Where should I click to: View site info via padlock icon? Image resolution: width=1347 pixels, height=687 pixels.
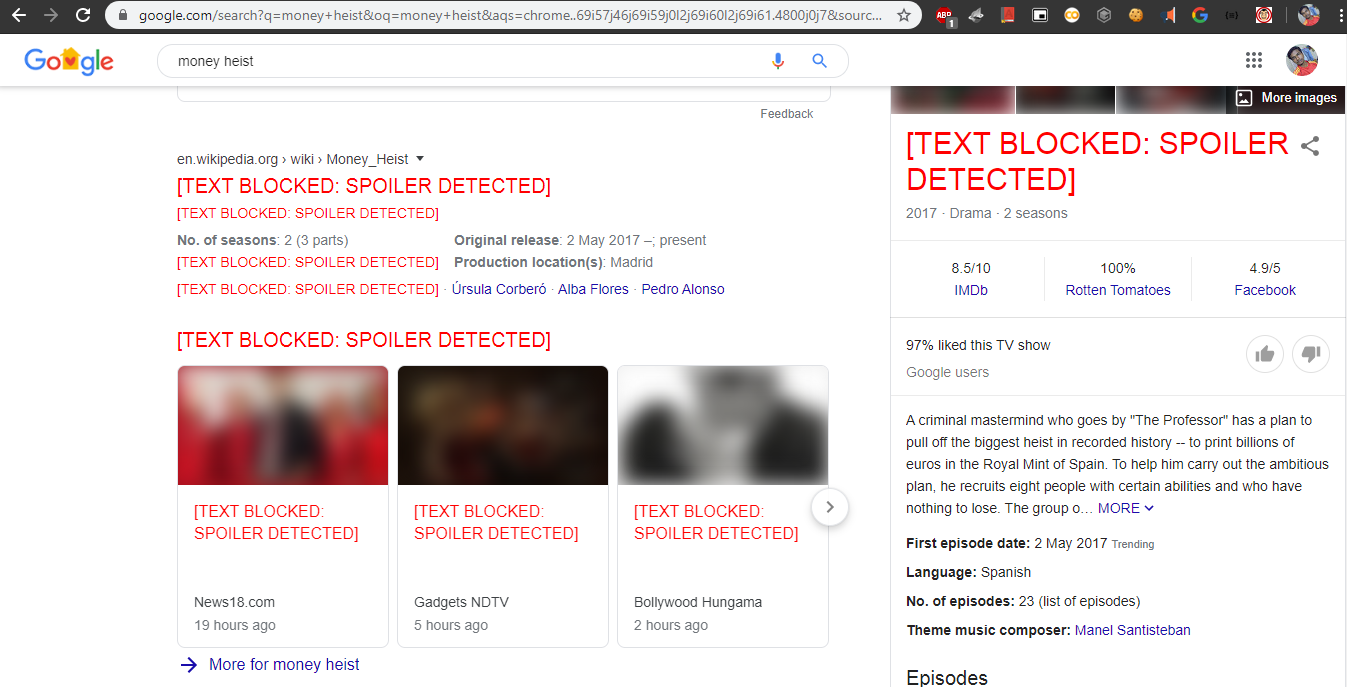[x=124, y=16]
